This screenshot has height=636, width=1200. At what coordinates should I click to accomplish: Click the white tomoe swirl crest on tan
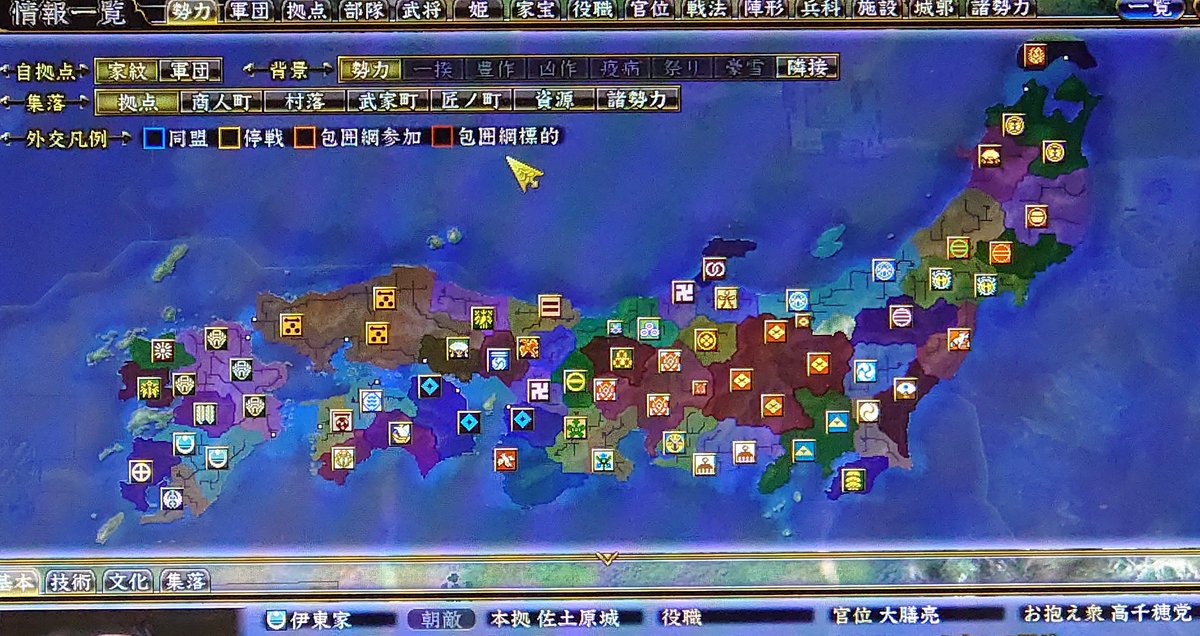point(868,411)
